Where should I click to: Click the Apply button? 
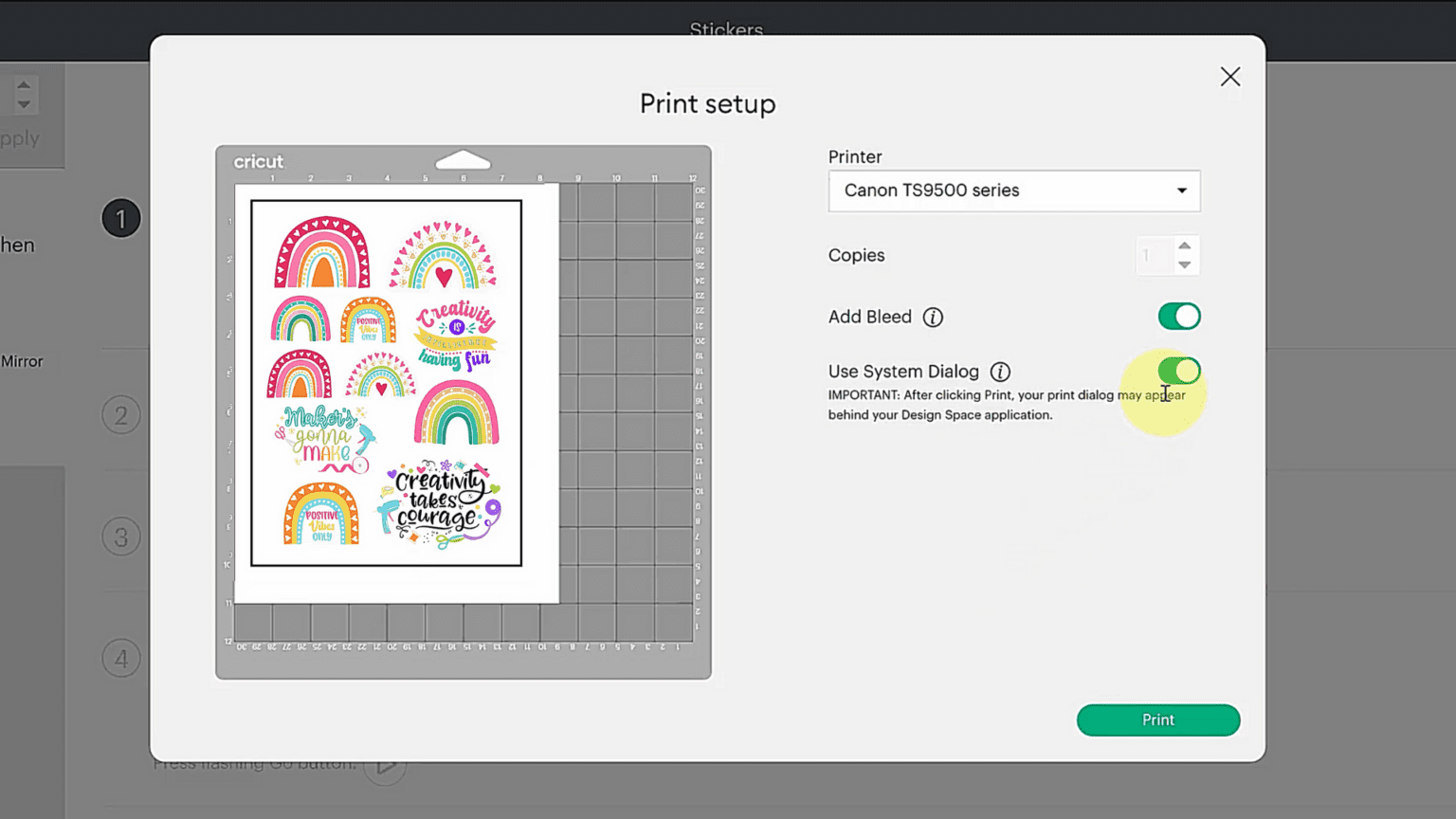tap(19, 138)
